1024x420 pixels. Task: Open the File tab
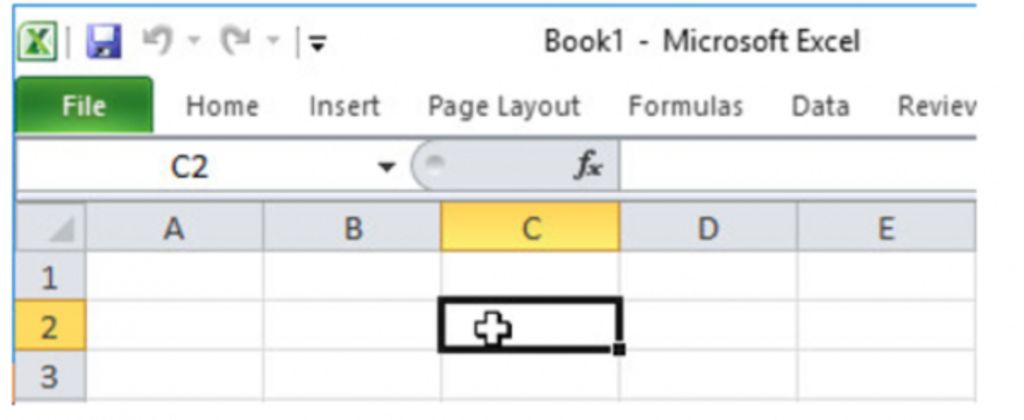(x=84, y=106)
